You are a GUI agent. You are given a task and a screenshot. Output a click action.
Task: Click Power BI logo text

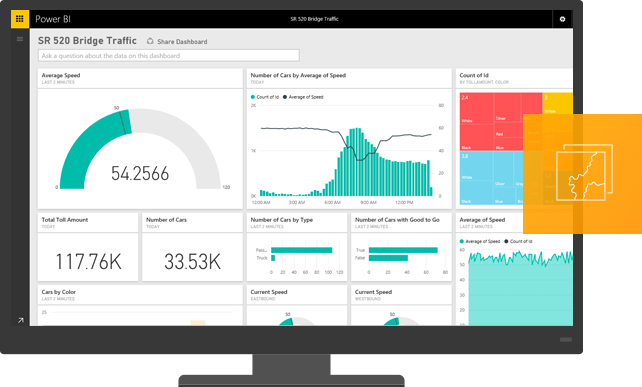(53, 19)
